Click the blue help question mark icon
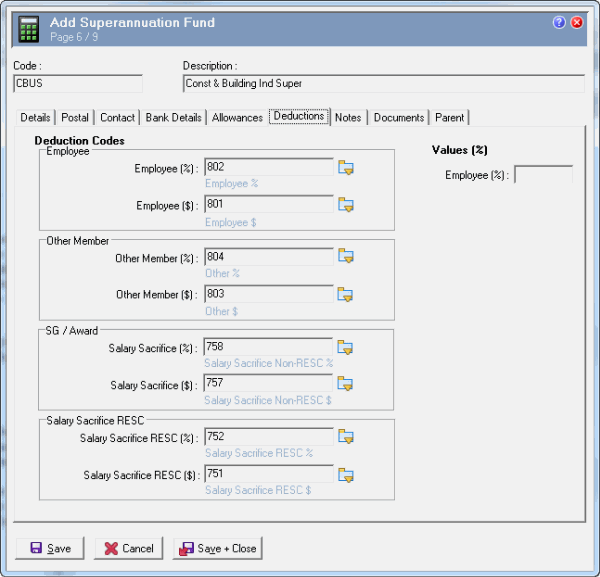This screenshot has width=600, height=577. (559, 23)
